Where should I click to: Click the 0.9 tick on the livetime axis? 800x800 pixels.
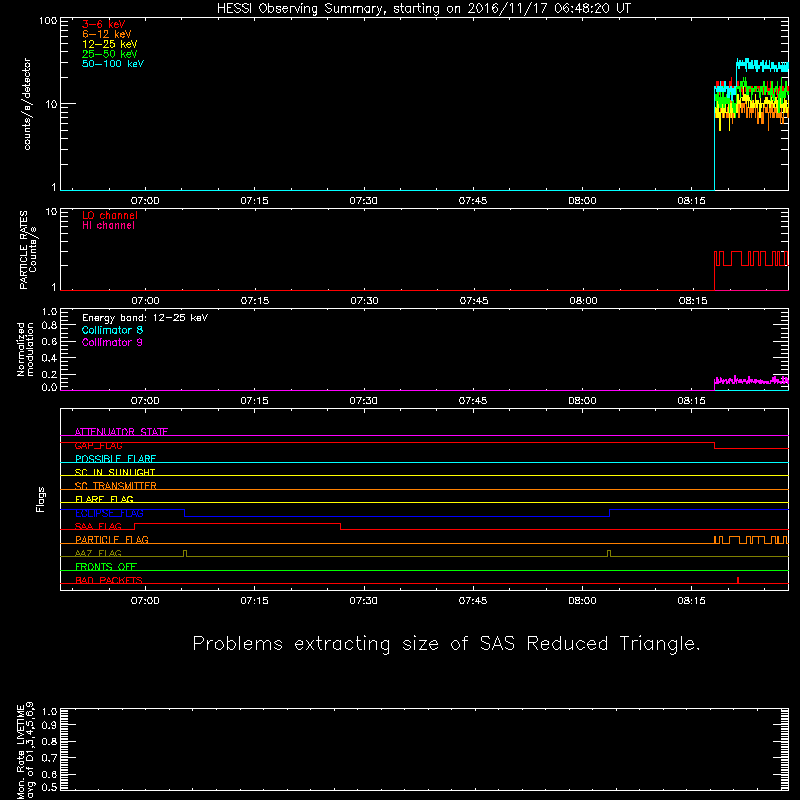[49, 725]
